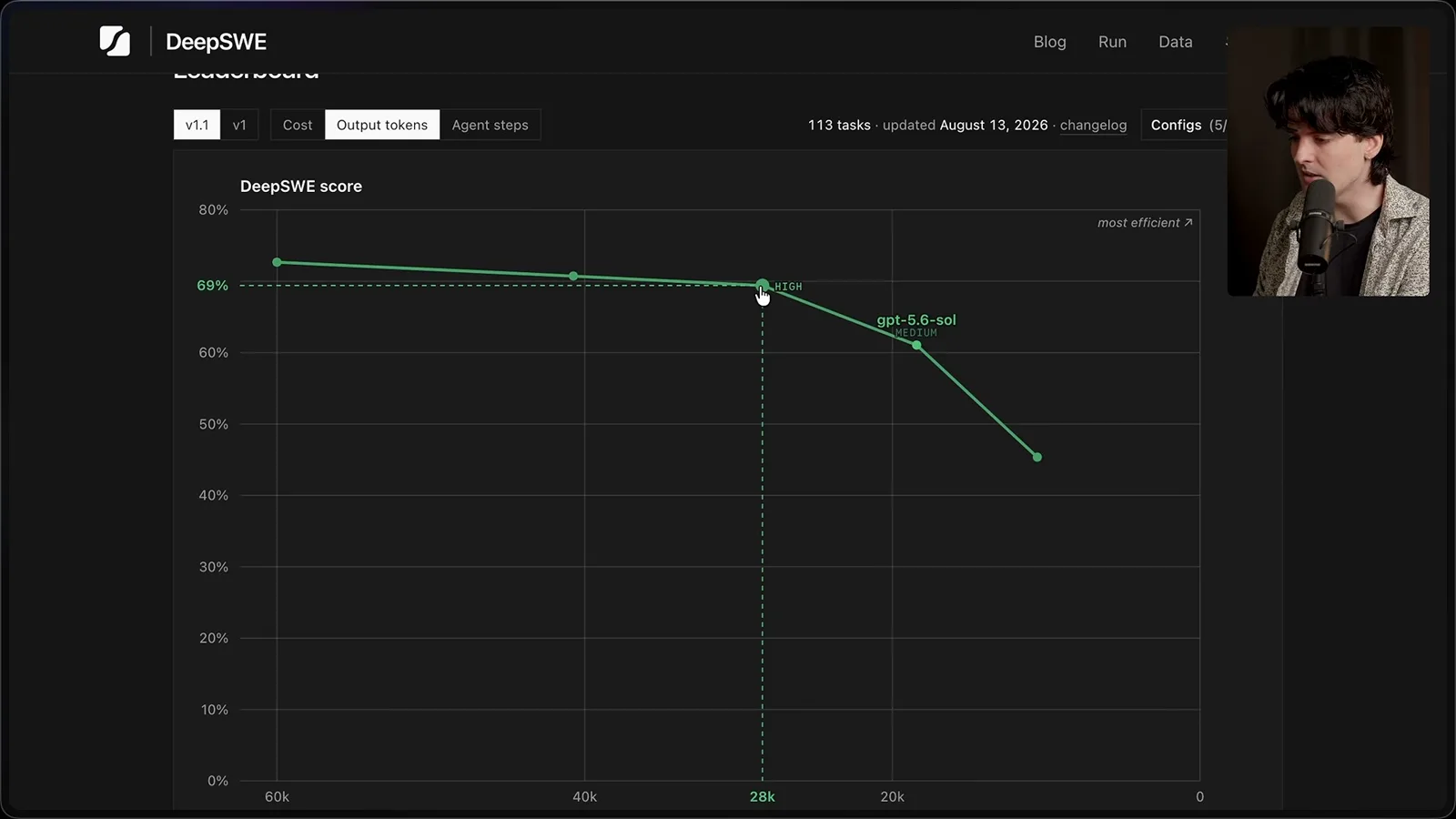Click the highlighted 28k axis label

click(x=763, y=797)
